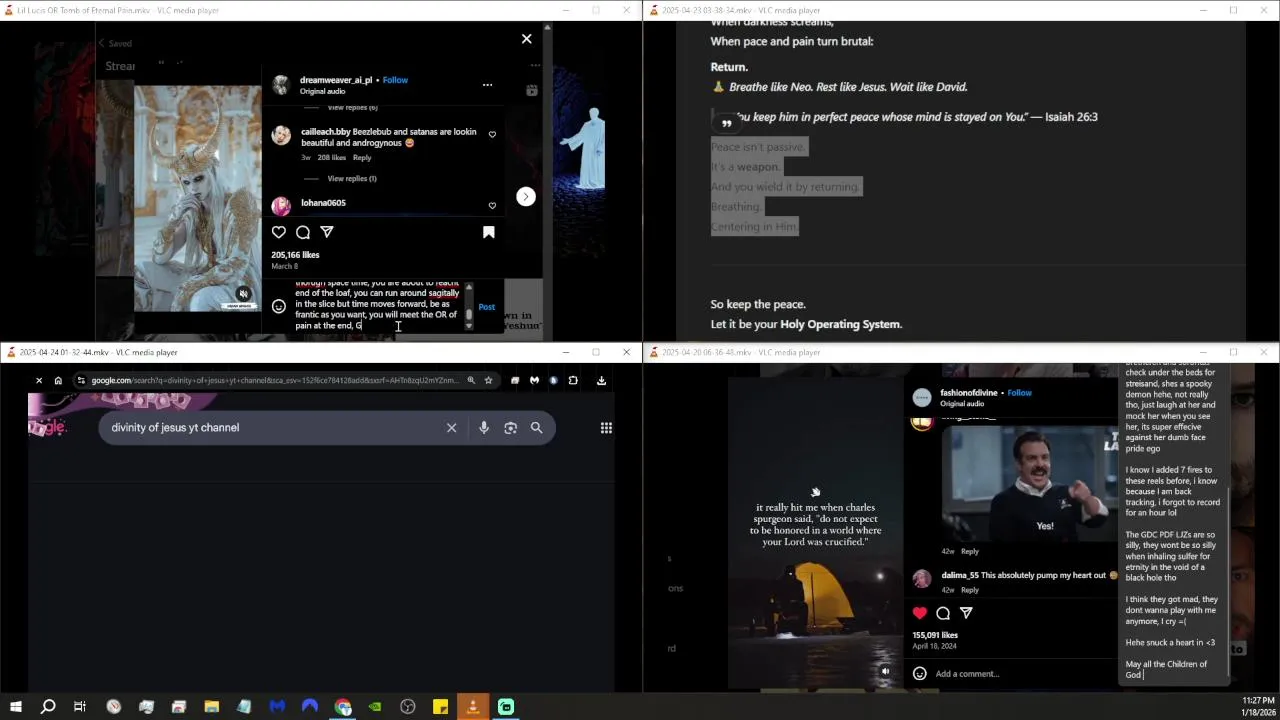Screen dimensions: 1280x720
Task: Go to the next post with the right arrow
Action: click(526, 197)
